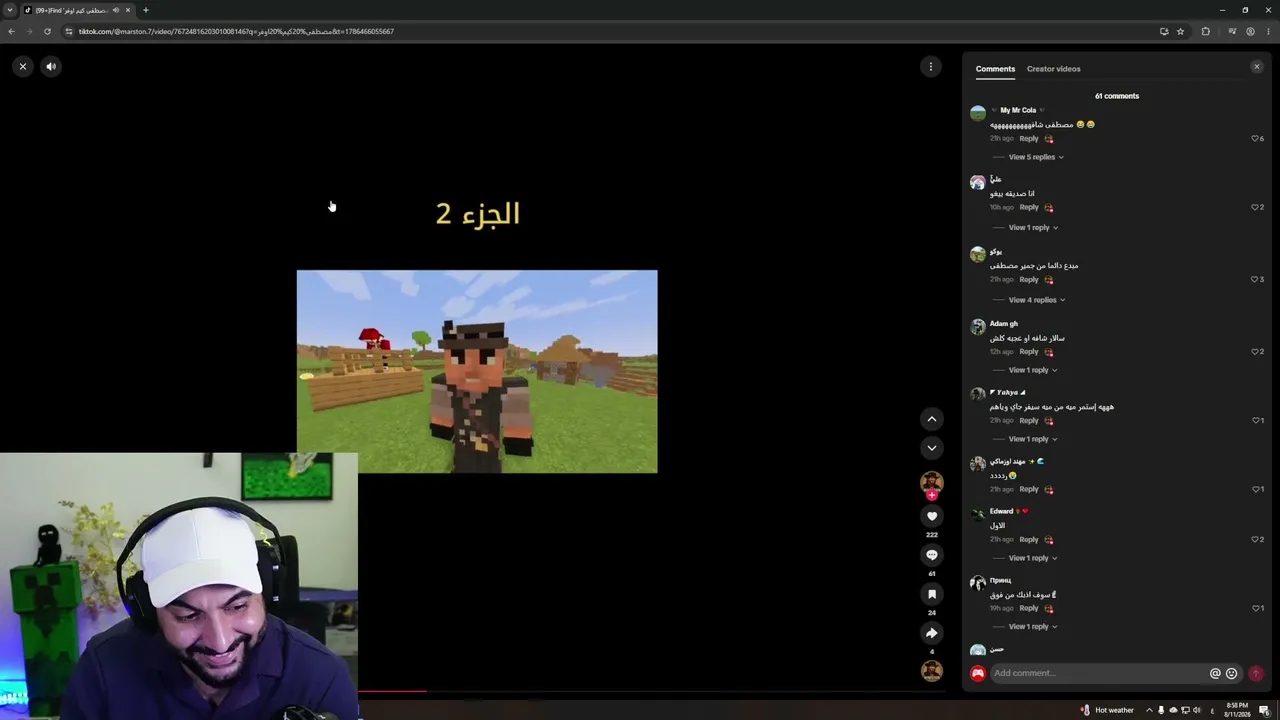
Task: Open Adam gh's profile avatar
Action: [x=978, y=327]
